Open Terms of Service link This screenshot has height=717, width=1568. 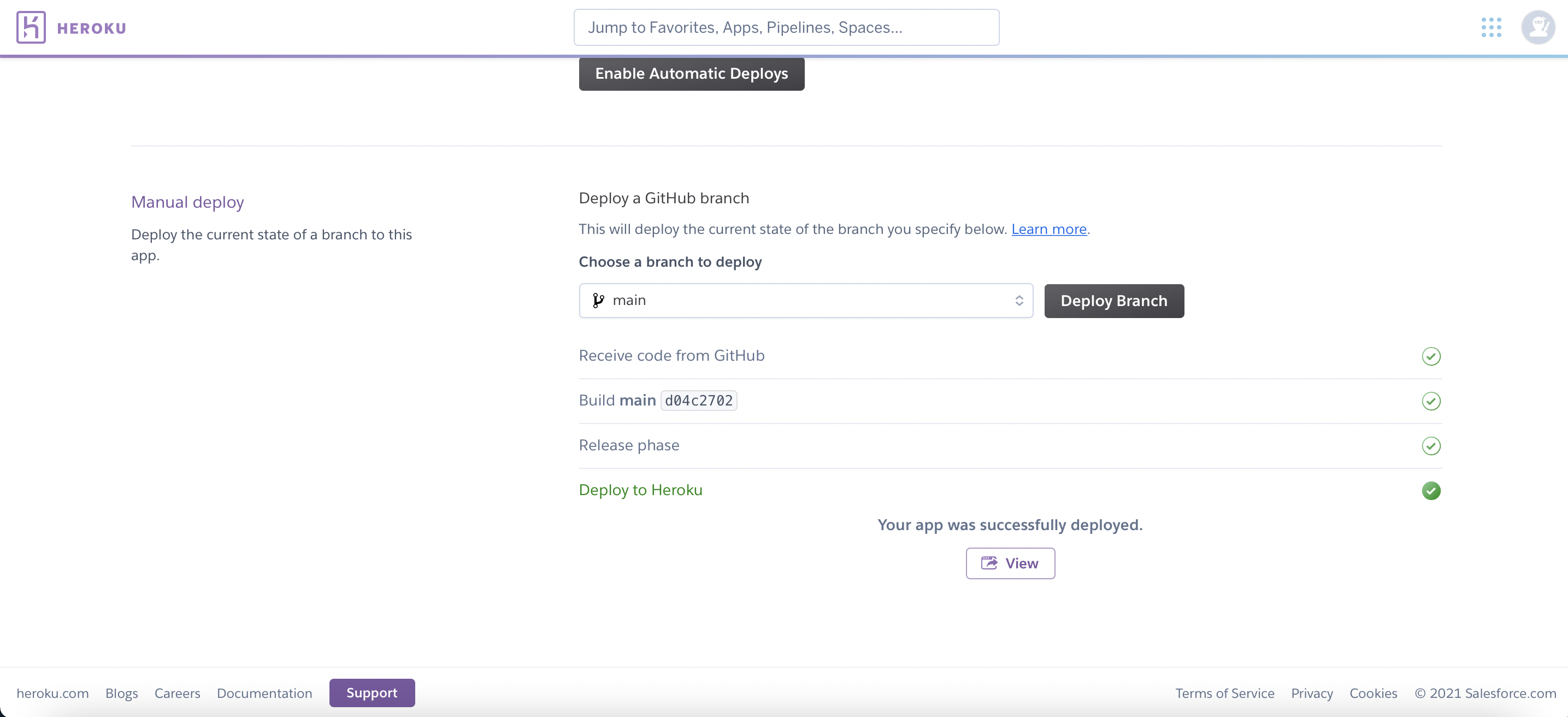[1224, 694]
